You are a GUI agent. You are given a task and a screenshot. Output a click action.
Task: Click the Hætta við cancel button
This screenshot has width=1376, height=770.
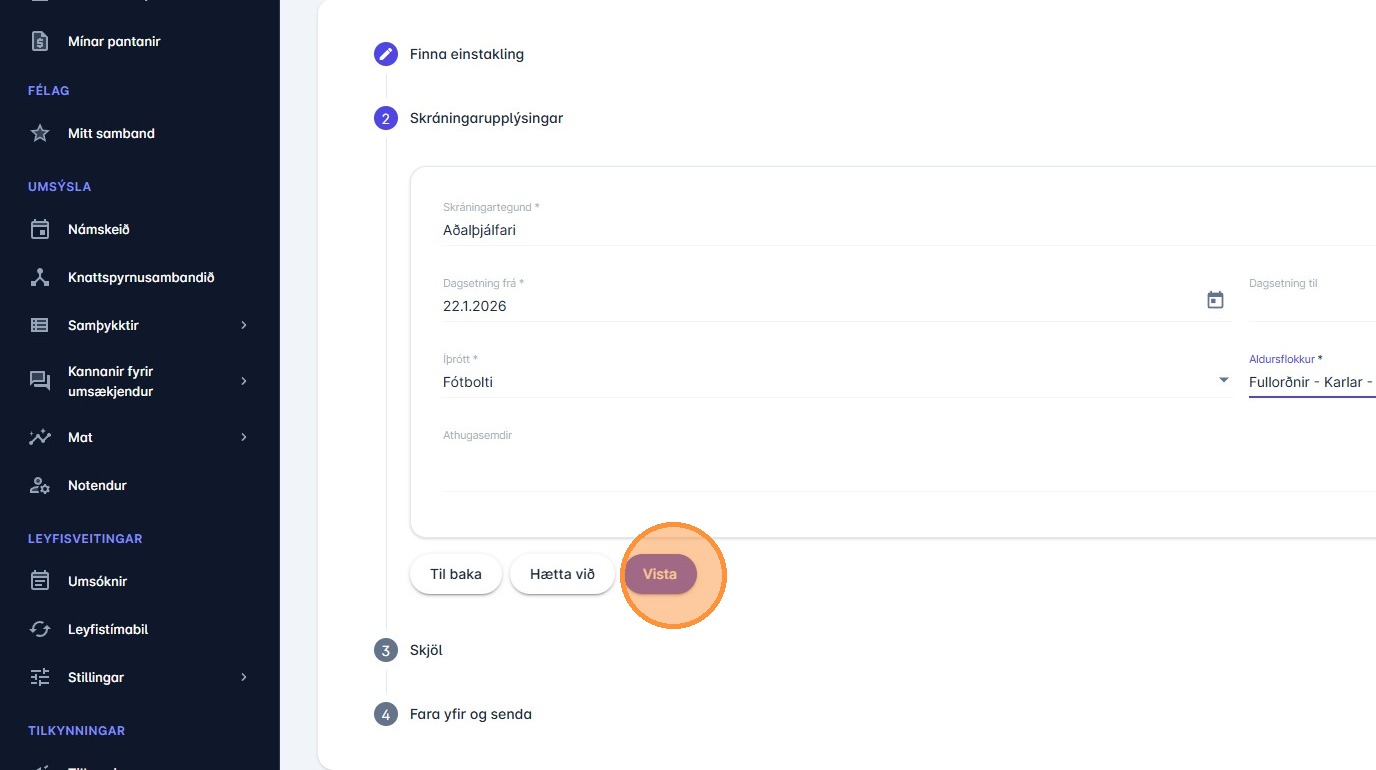point(562,574)
